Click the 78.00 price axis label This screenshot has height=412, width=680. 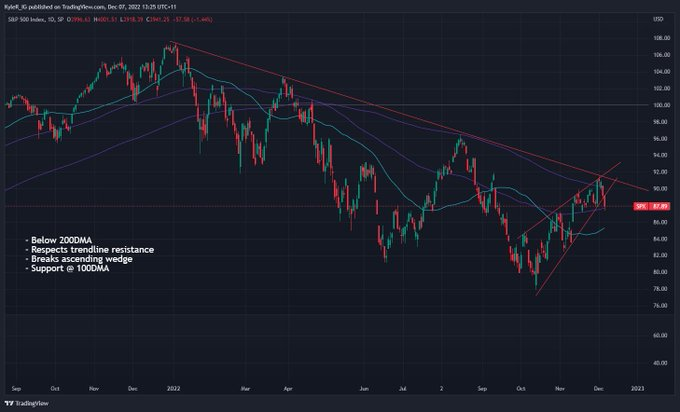tap(660, 289)
